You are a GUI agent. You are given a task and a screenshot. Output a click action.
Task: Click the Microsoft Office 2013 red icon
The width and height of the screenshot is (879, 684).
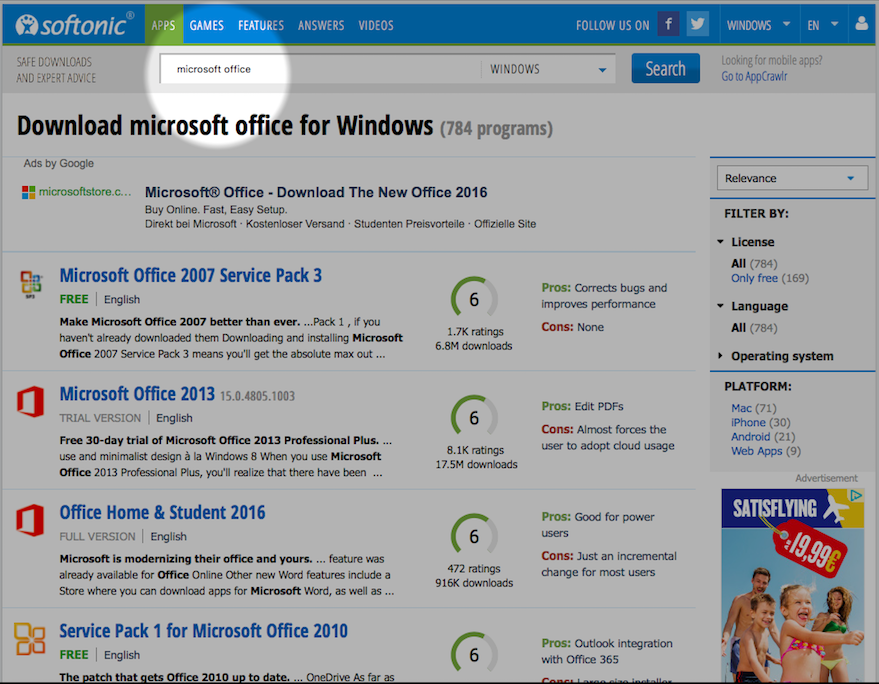click(x=30, y=401)
